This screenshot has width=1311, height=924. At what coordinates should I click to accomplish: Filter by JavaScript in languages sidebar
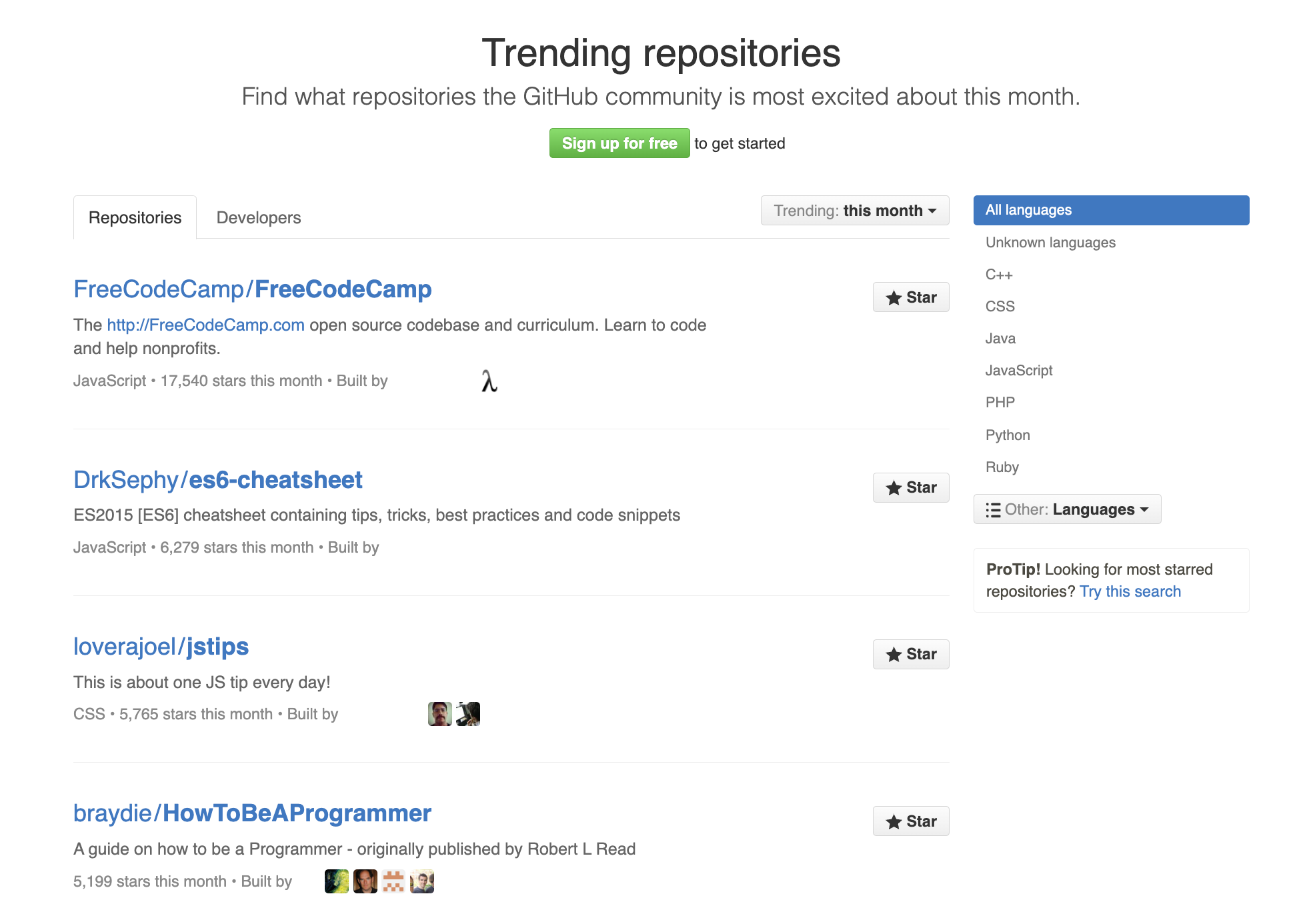coord(1019,371)
